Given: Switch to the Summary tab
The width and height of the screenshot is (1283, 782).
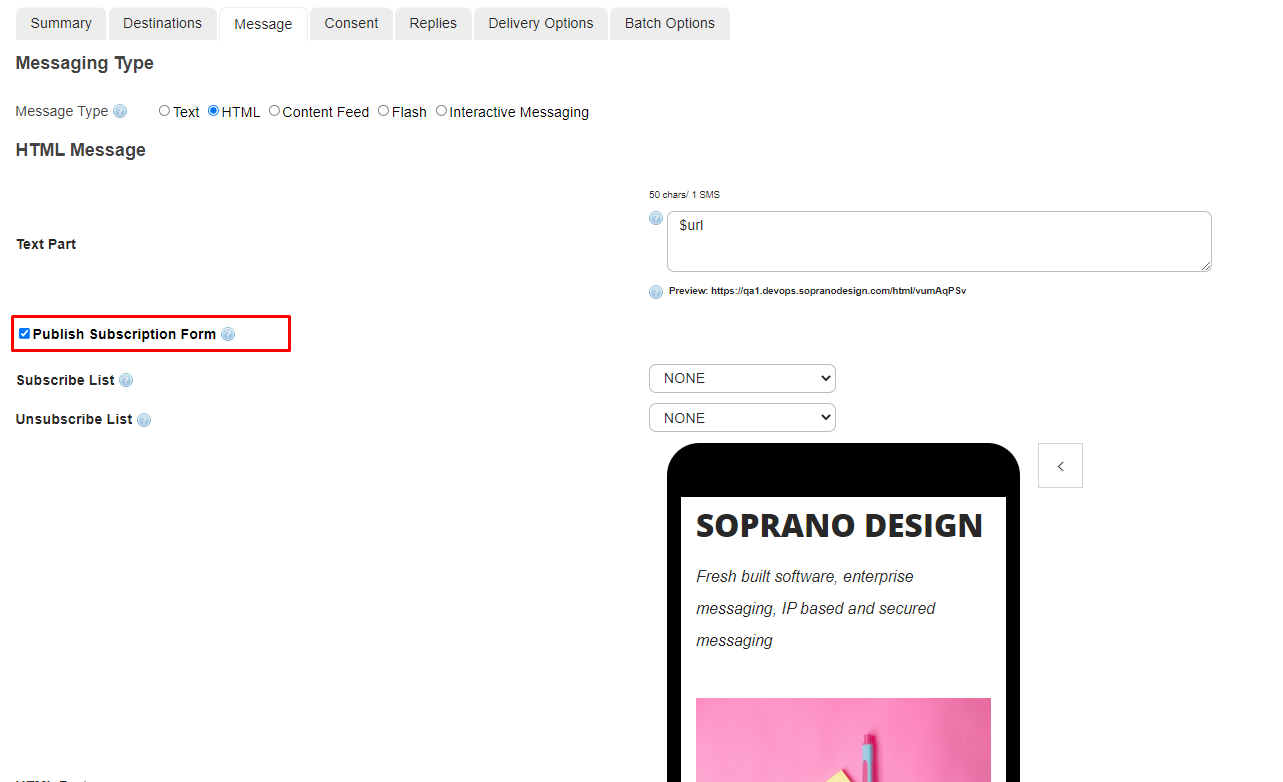Looking at the screenshot, I should click(61, 23).
